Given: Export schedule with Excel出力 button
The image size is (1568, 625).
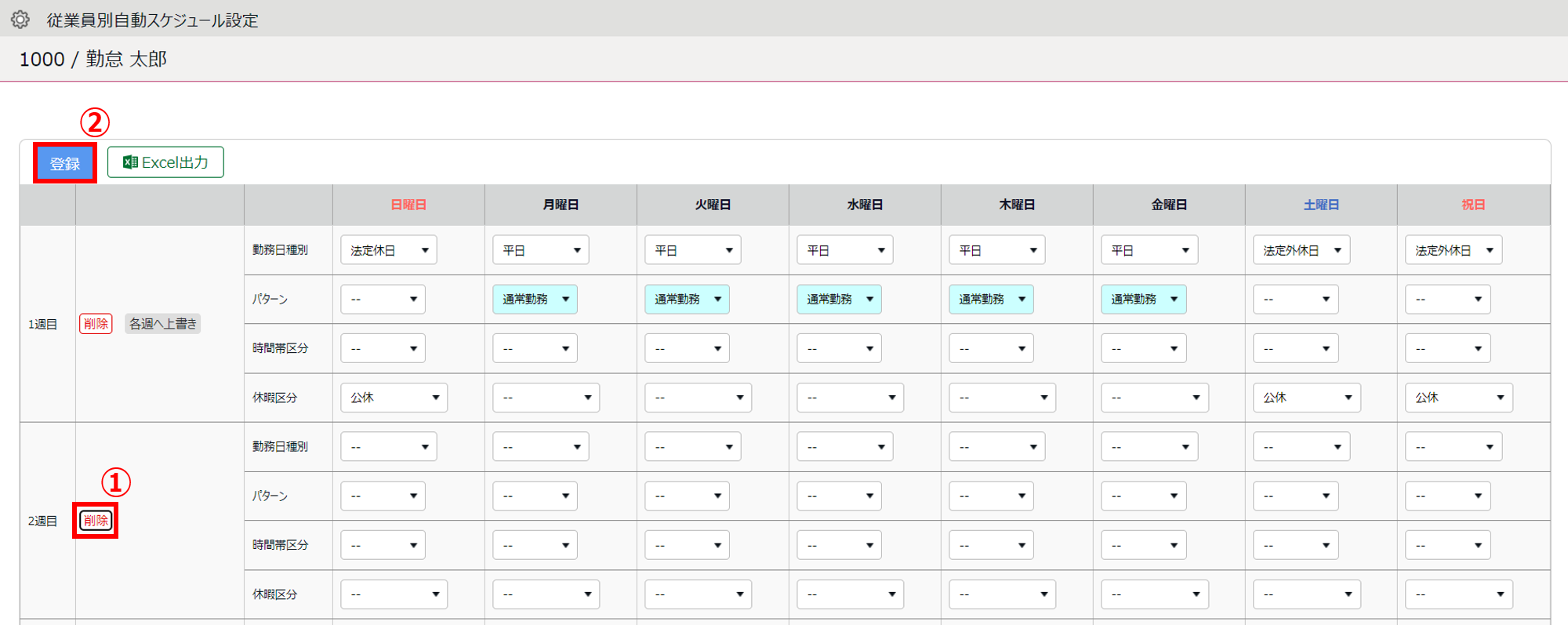Looking at the screenshot, I should tap(165, 162).
